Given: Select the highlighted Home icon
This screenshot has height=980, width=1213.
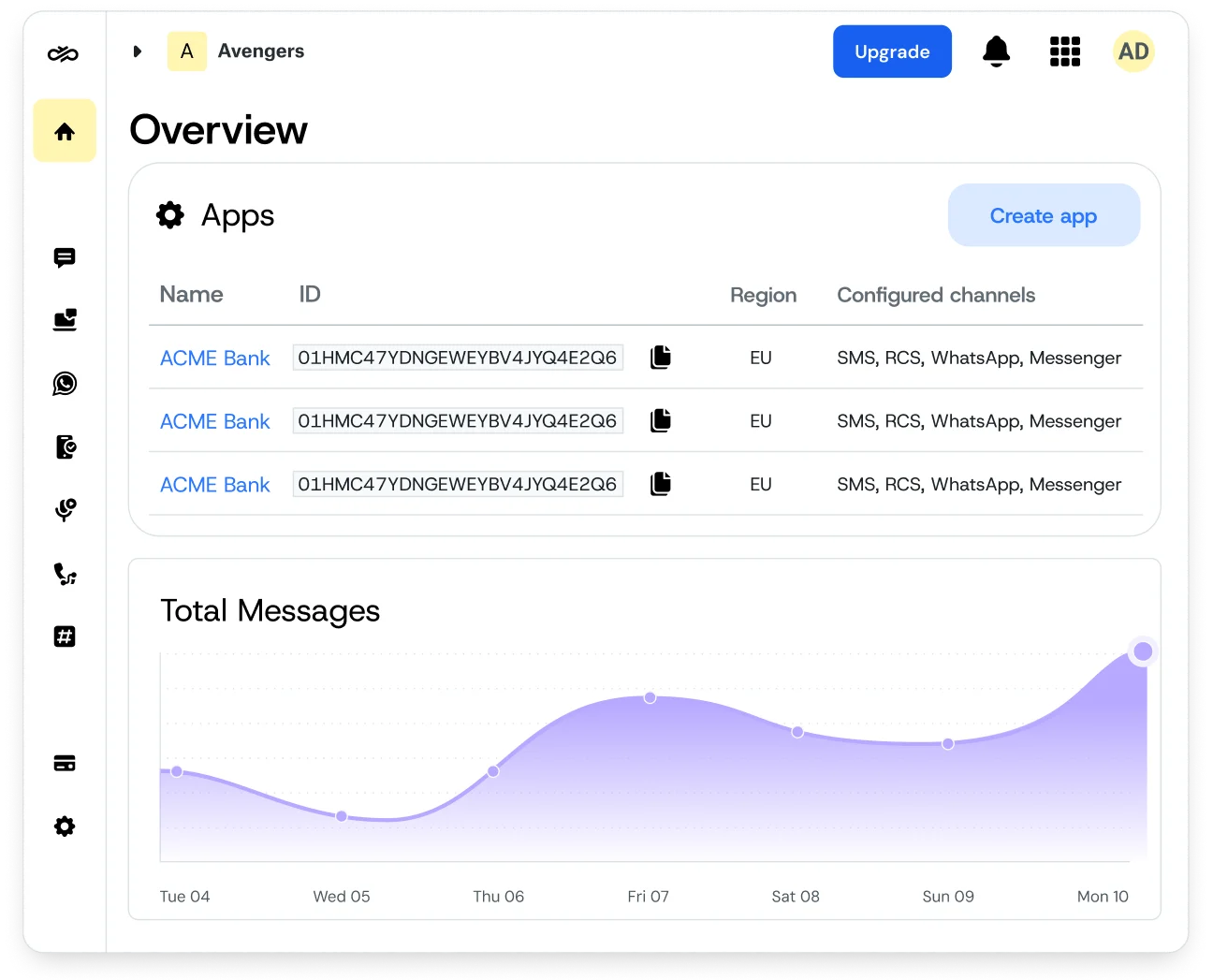Looking at the screenshot, I should point(65,130).
